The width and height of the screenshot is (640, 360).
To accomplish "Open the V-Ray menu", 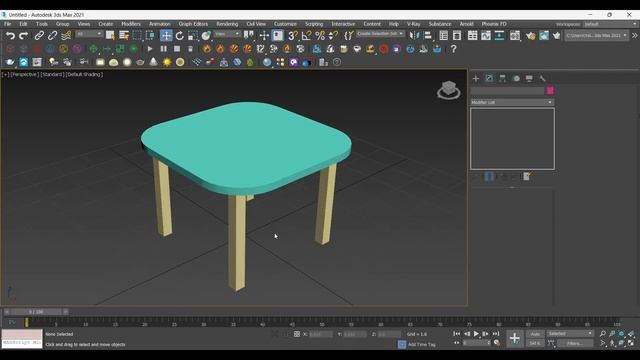I will click(413, 24).
